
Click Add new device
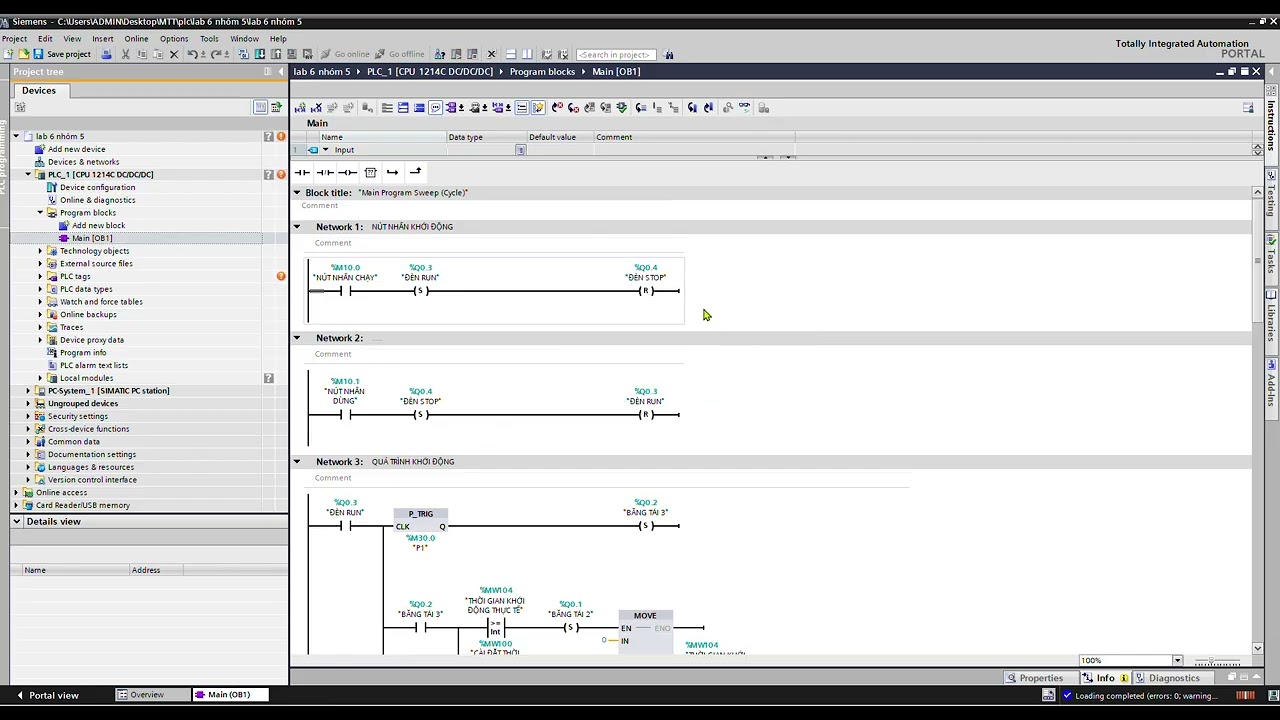pyautogui.click(x=76, y=149)
